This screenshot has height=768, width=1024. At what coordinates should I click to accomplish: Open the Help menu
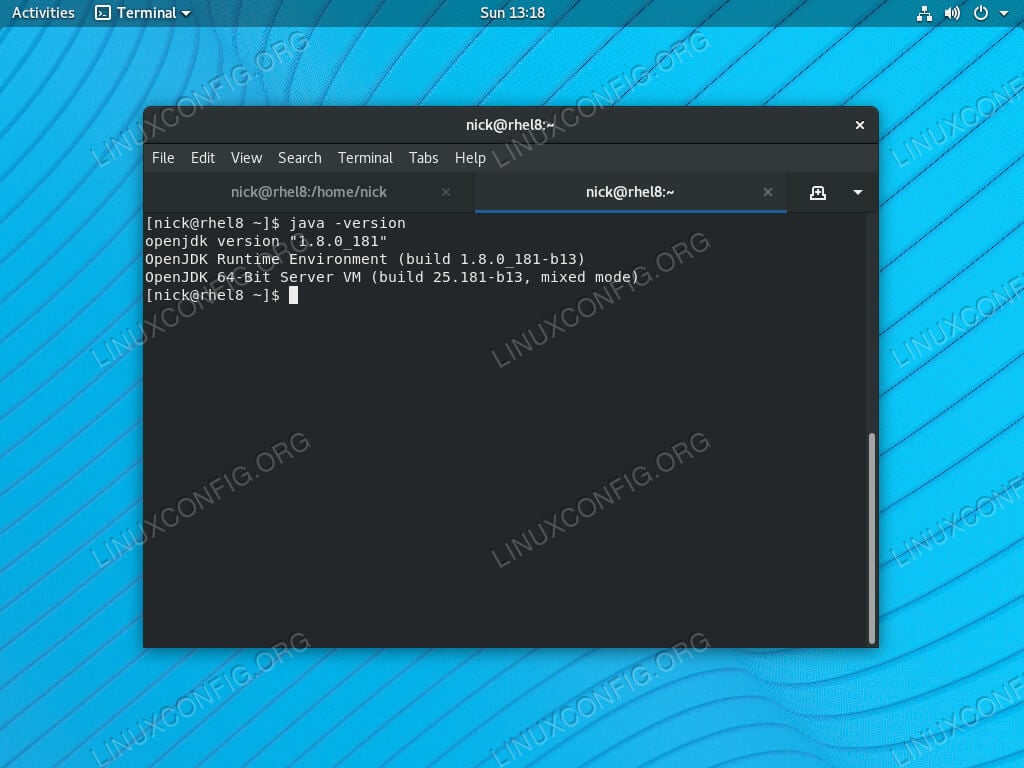coord(470,158)
